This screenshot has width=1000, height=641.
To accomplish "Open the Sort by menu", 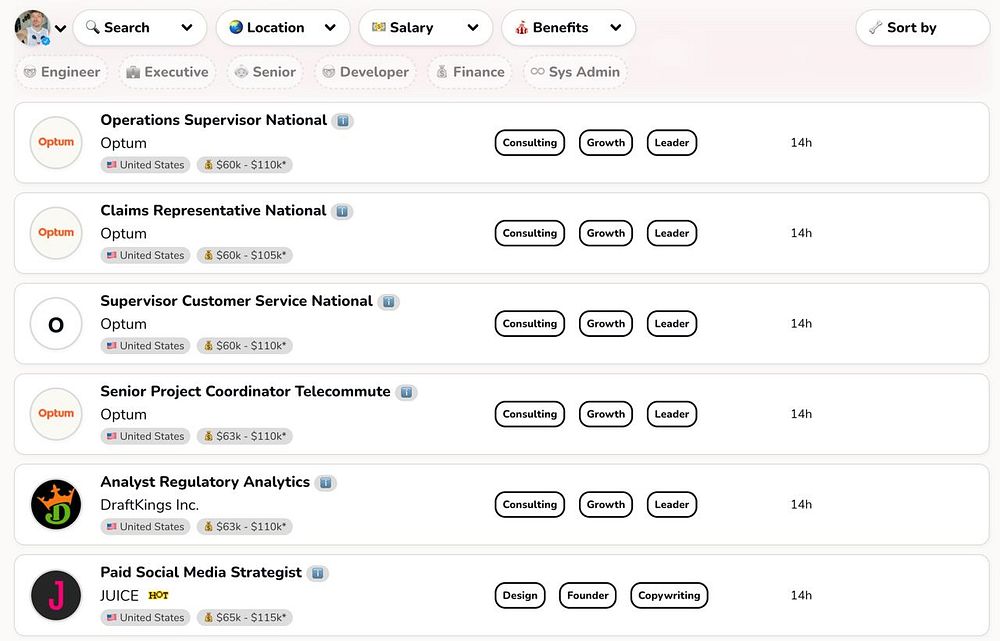I will click(922, 28).
